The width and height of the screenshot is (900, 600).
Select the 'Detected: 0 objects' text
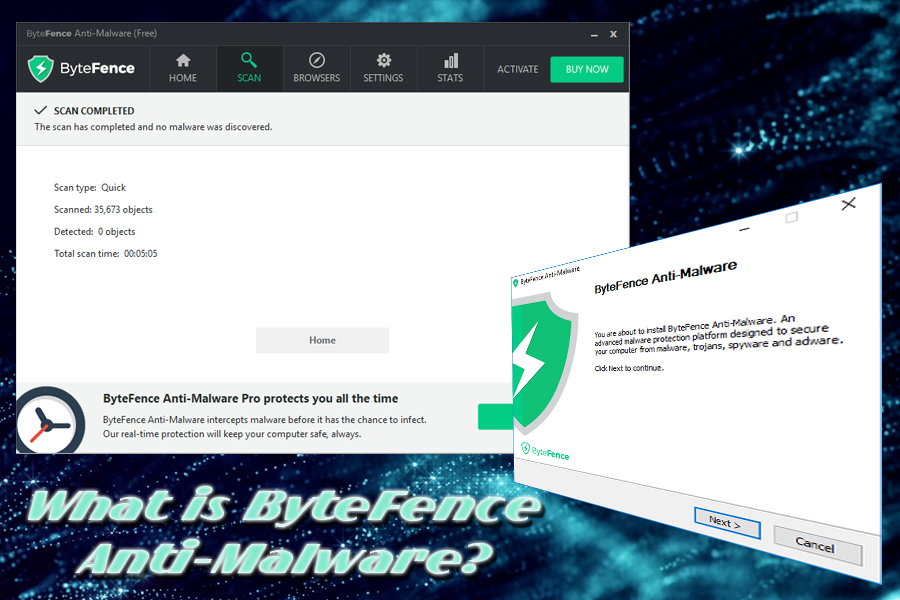[x=95, y=231]
